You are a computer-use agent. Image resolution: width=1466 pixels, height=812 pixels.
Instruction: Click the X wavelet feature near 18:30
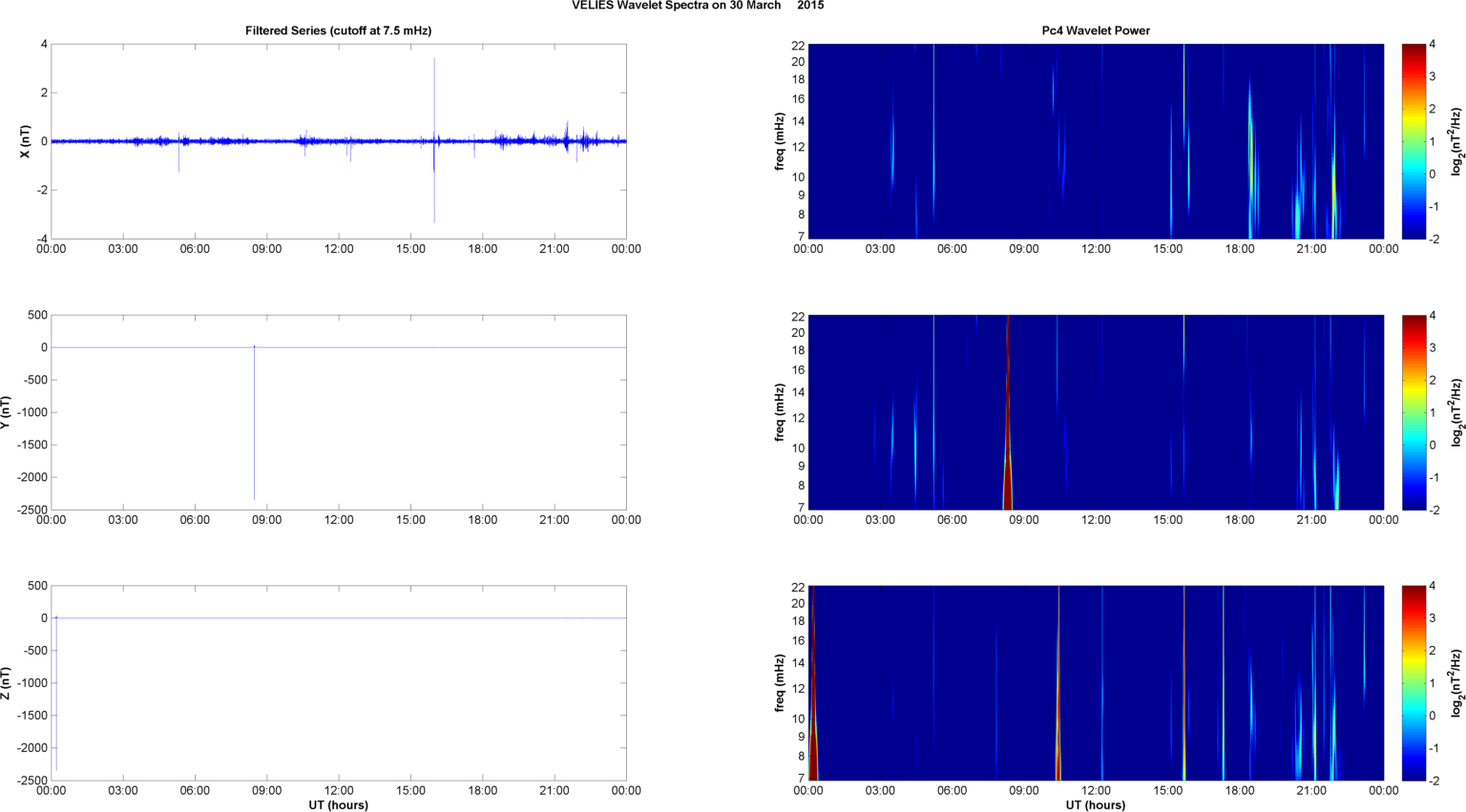(x=1250, y=162)
